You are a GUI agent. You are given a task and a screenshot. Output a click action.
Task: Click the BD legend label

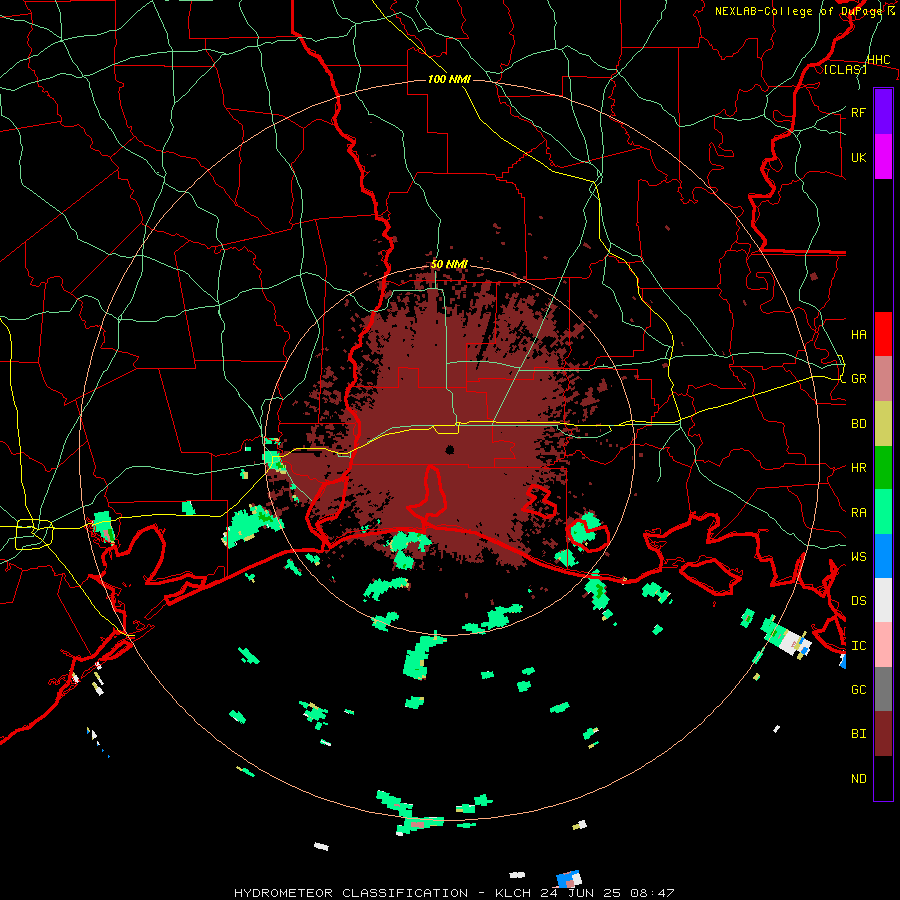pyautogui.click(x=858, y=424)
